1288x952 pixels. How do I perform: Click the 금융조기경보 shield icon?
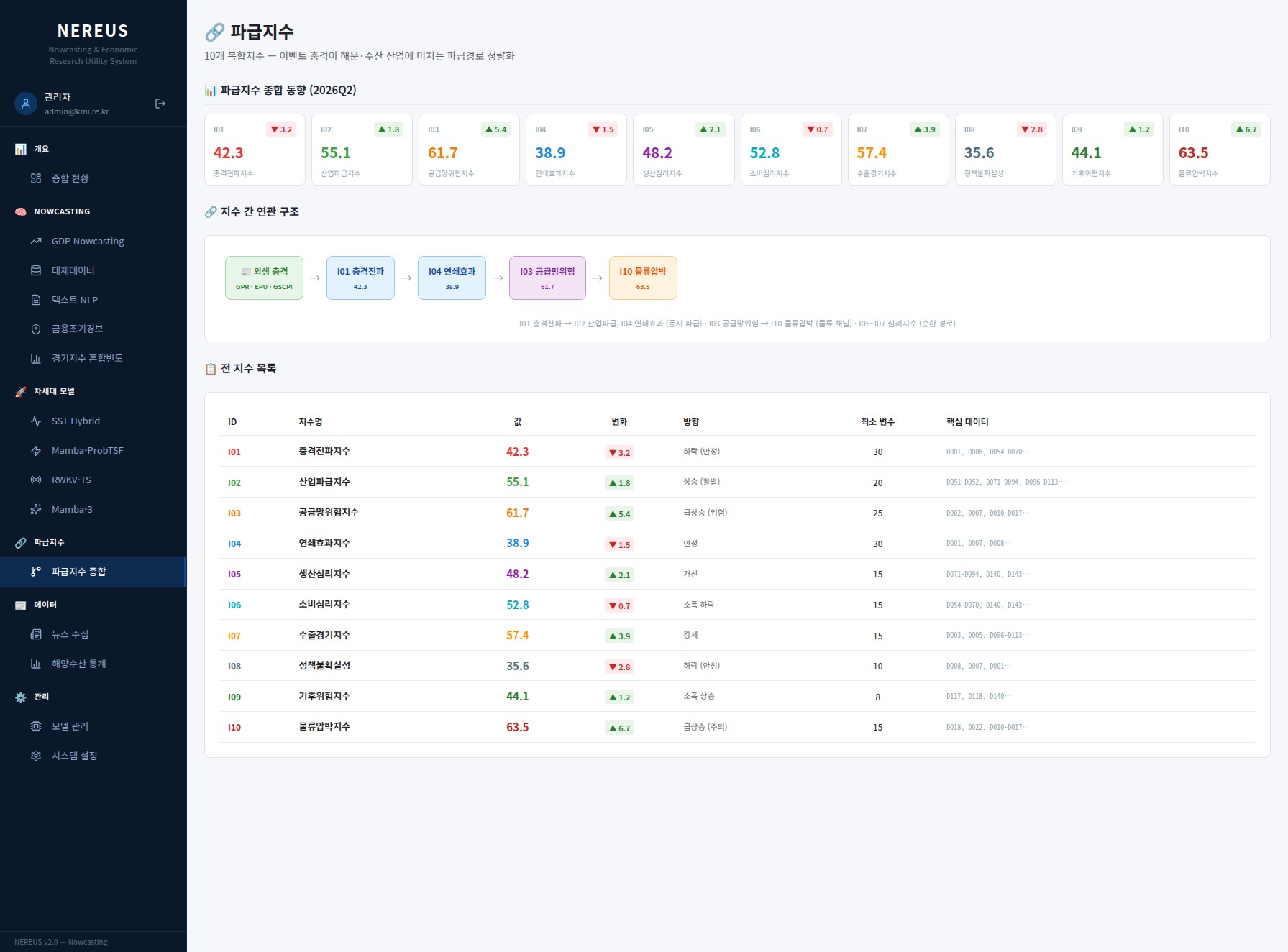pyautogui.click(x=36, y=329)
